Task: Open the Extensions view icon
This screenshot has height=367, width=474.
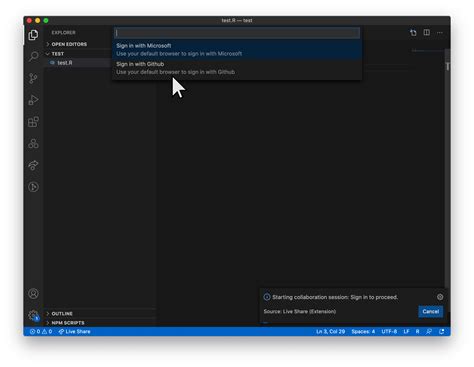Action: click(33, 122)
